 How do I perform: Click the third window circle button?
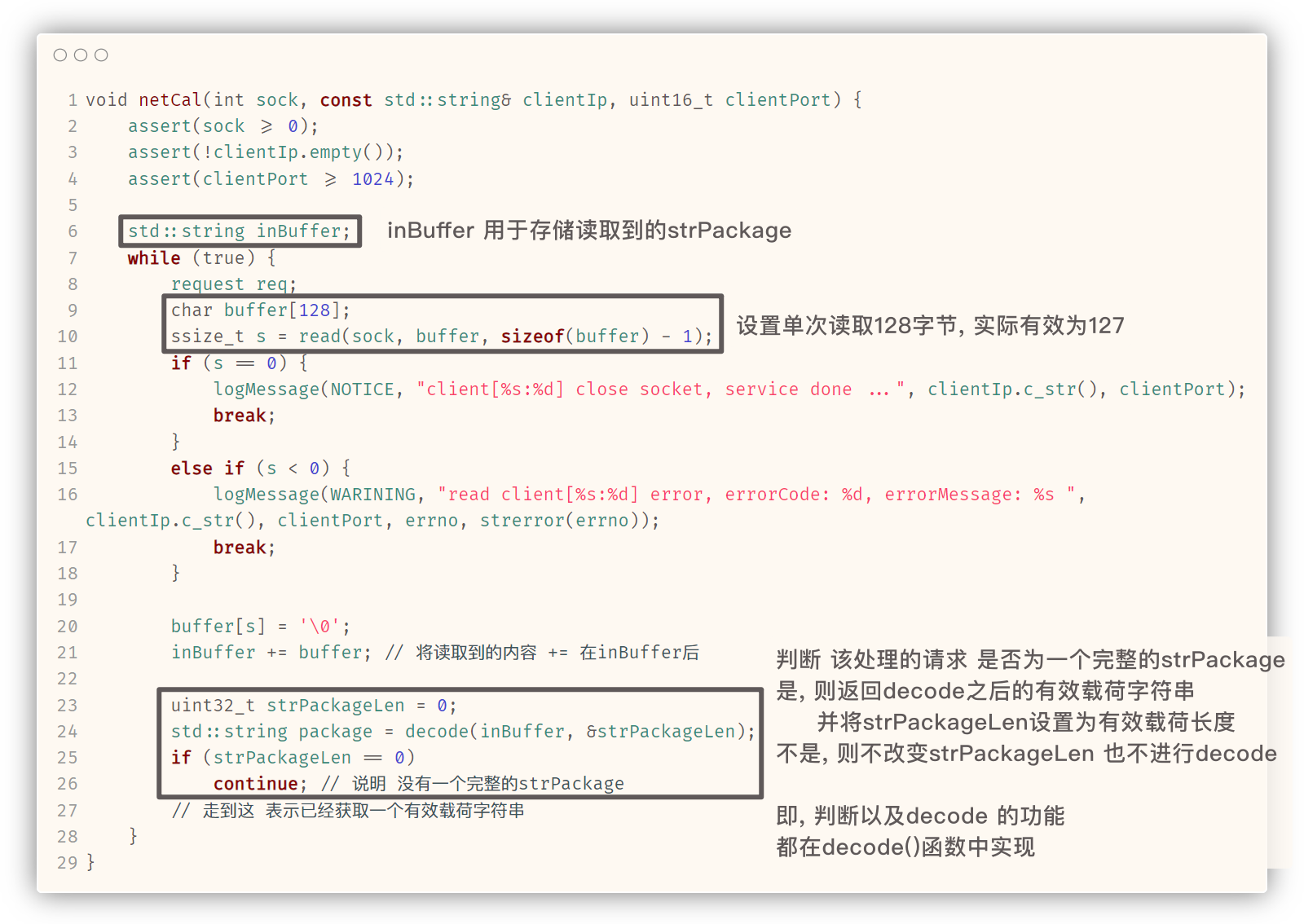[x=101, y=55]
